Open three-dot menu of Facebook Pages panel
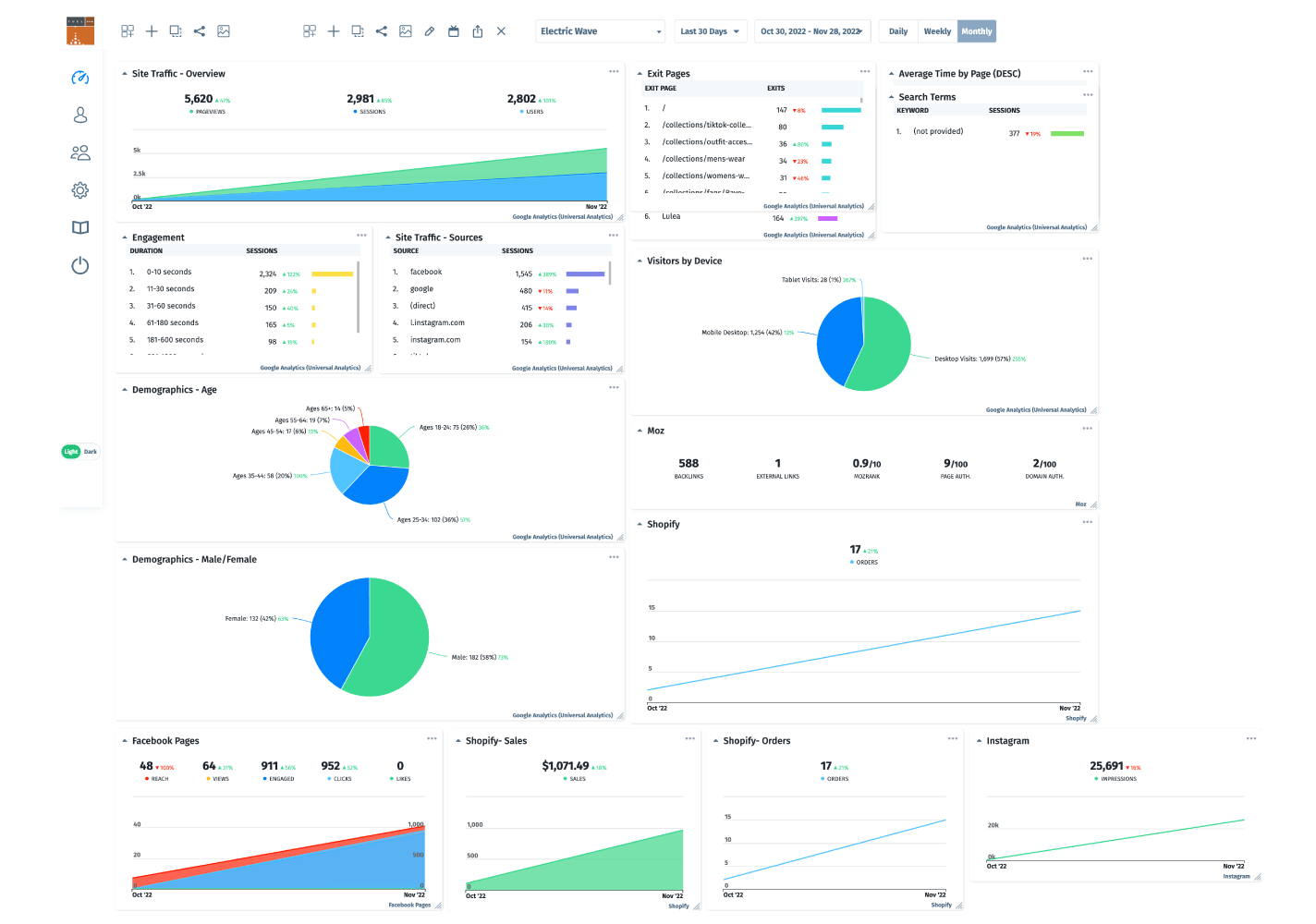The width and height of the screenshot is (1316, 924). [x=432, y=738]
